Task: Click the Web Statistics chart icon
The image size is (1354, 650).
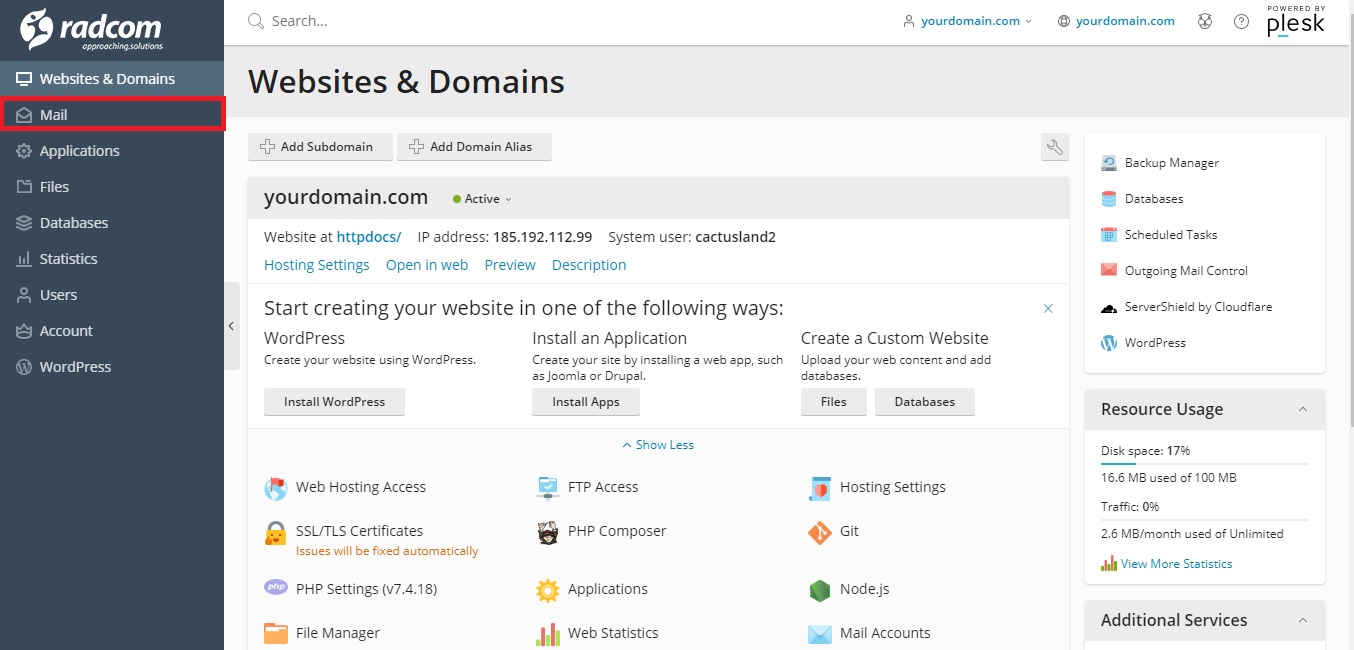Action: coord(548,633)
